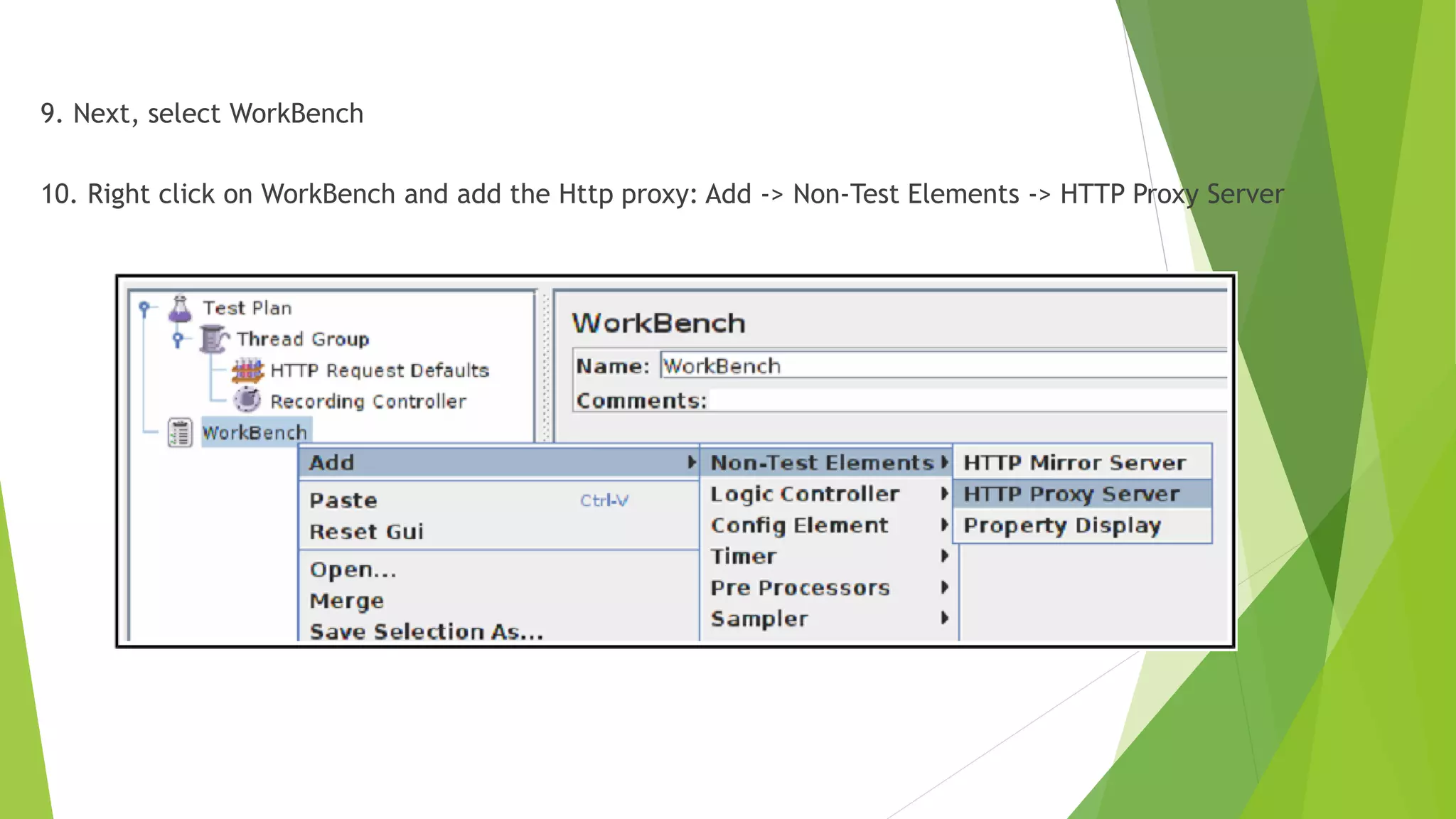Select Thread Group in the tree
The height and width of the screenshot is (819, 1456).
point(303,339)
